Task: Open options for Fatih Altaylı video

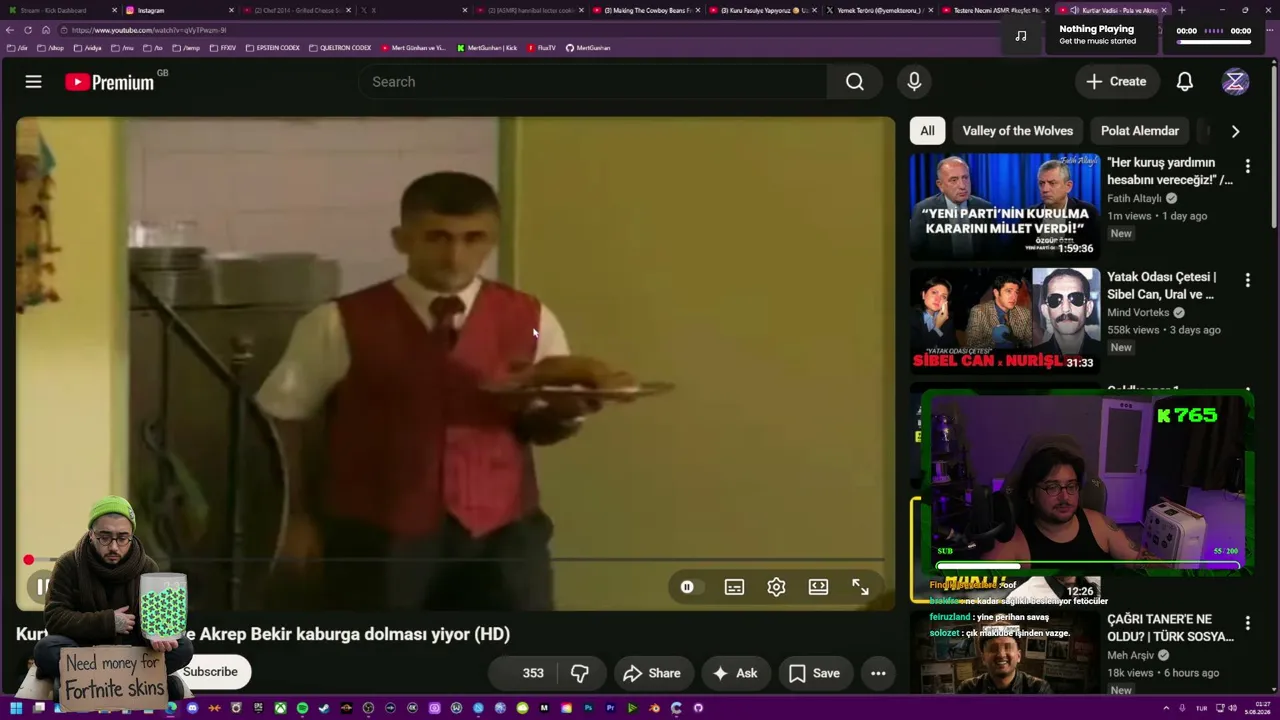Action: coord(1247,166)
